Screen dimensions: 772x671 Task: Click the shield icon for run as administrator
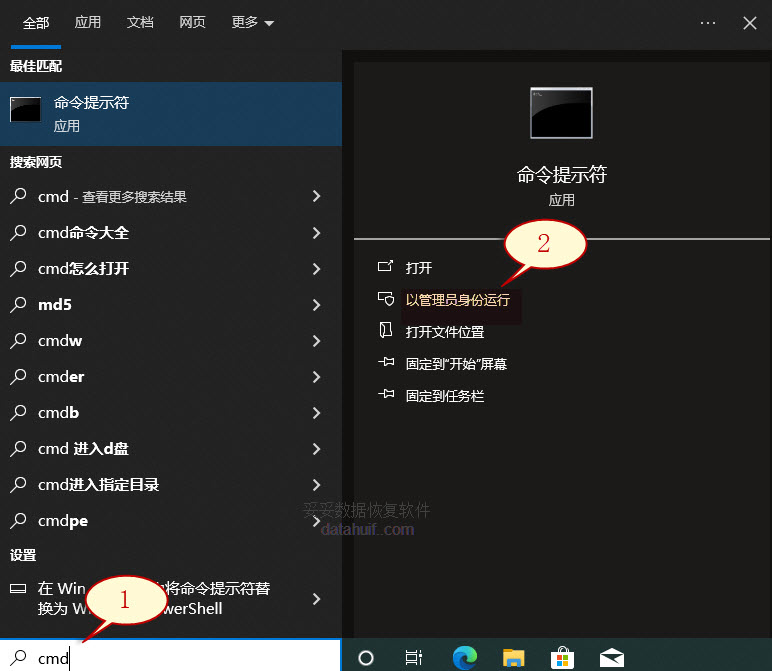click(386, 298)
